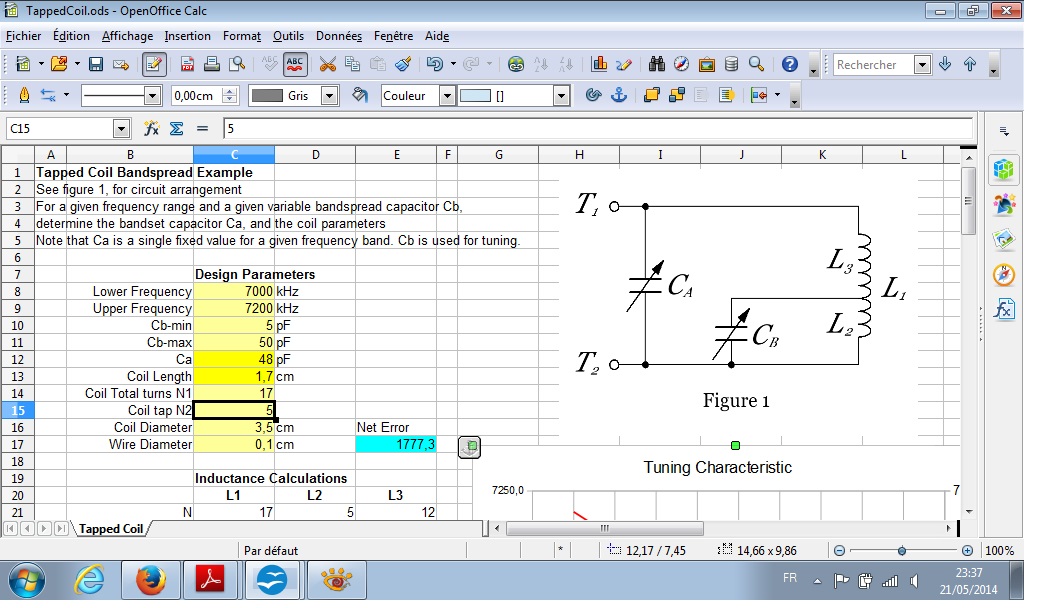This screenshot has height=608, width=1038.
Task: Click in the formula input line
Action: click(x=598, y=128)
